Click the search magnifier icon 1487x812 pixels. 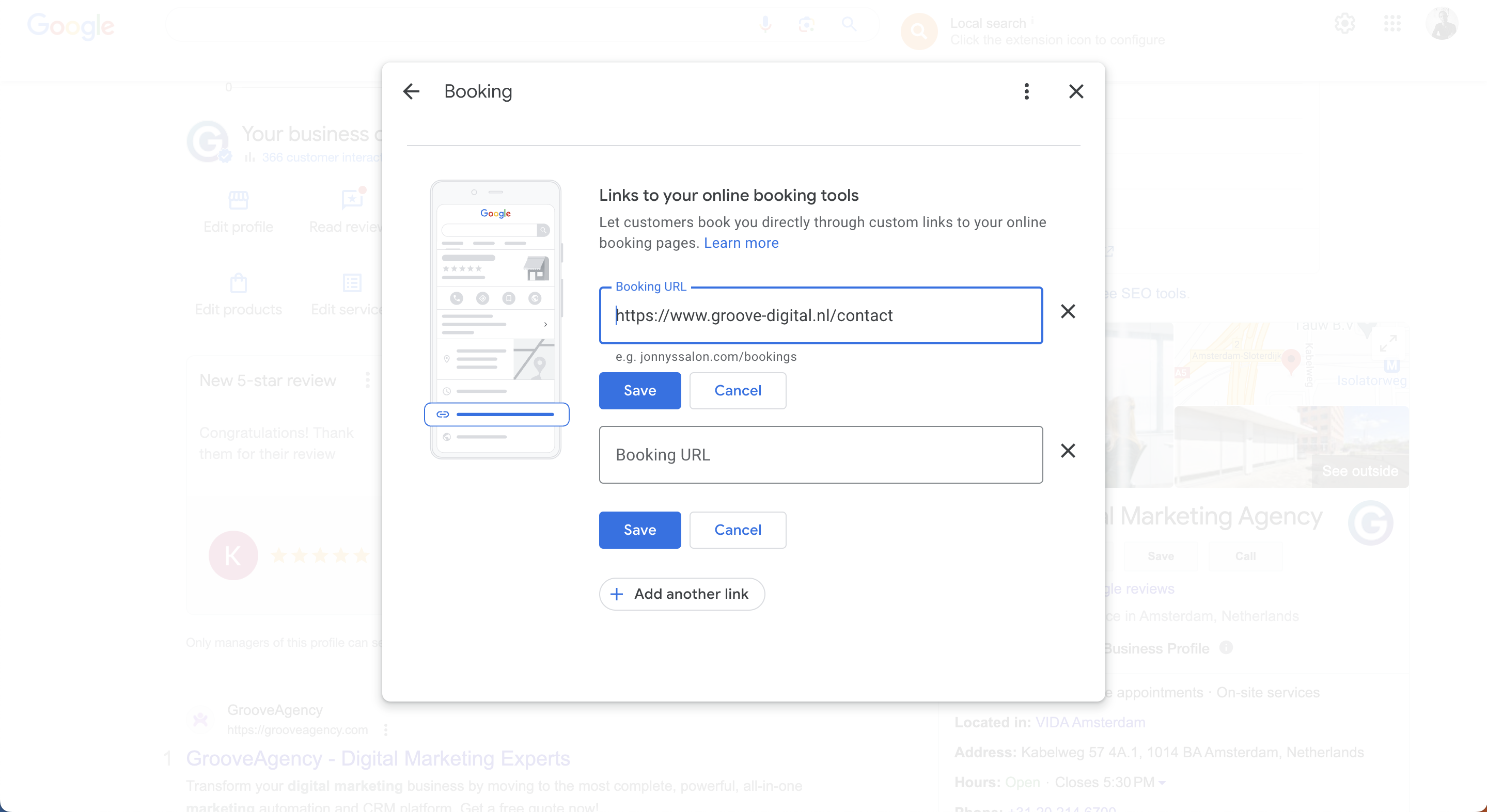click(x=849, y=24)
